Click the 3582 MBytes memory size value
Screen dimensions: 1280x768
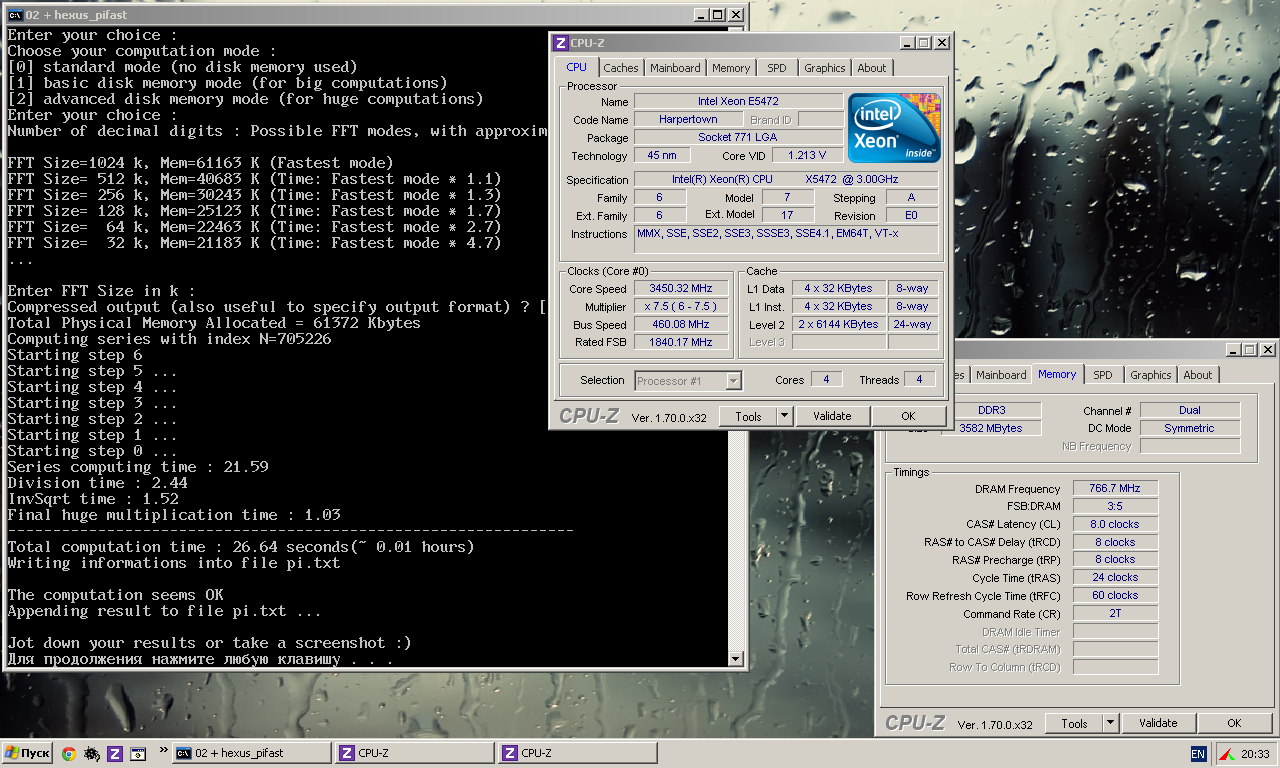click(991, 428)
